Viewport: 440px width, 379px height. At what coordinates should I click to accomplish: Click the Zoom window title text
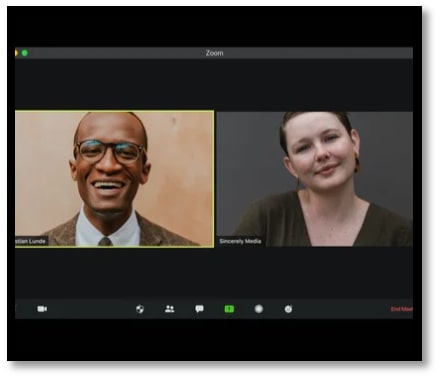pos(214,53)
